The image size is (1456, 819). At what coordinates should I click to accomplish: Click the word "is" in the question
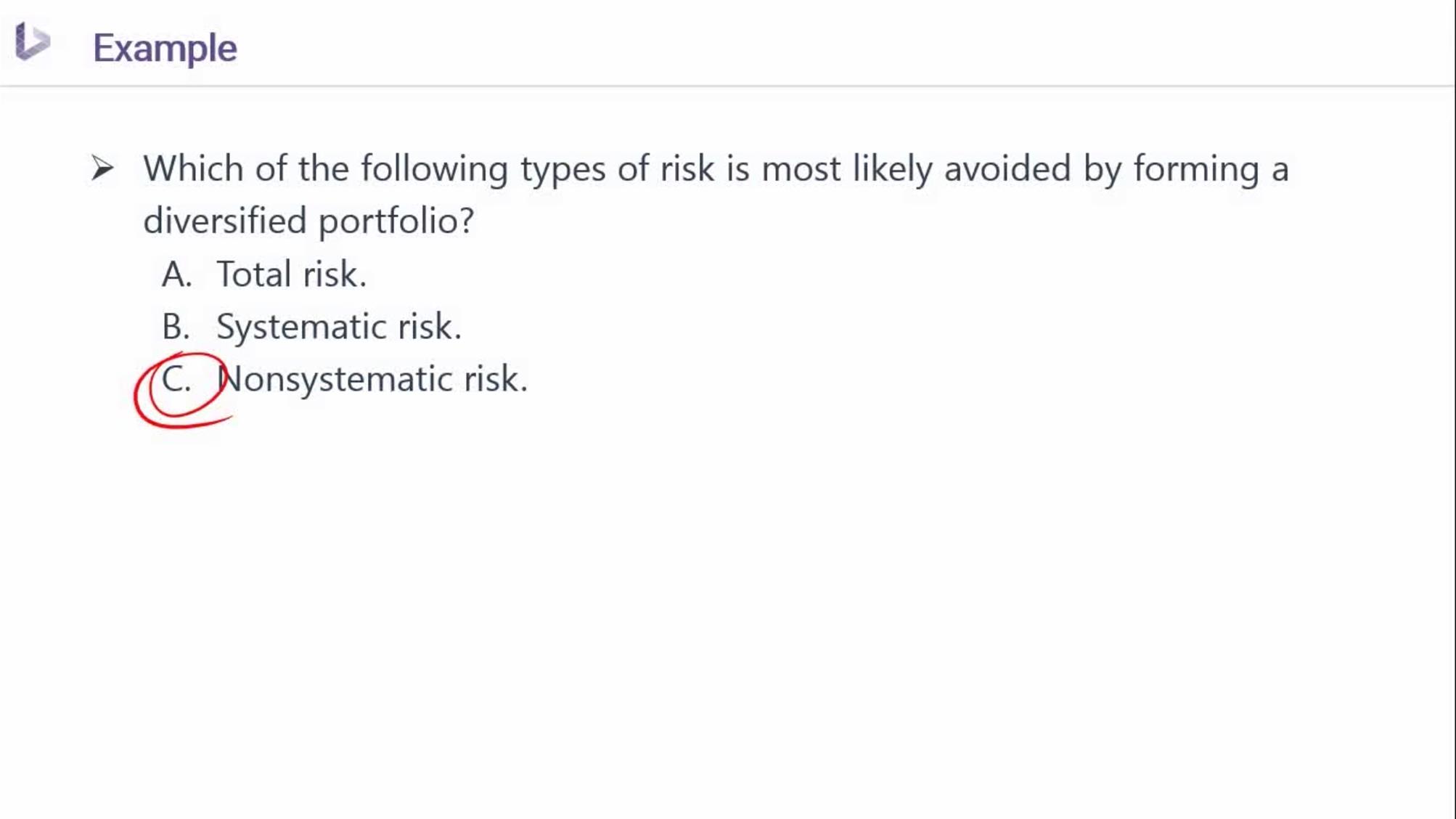[737, 168]
